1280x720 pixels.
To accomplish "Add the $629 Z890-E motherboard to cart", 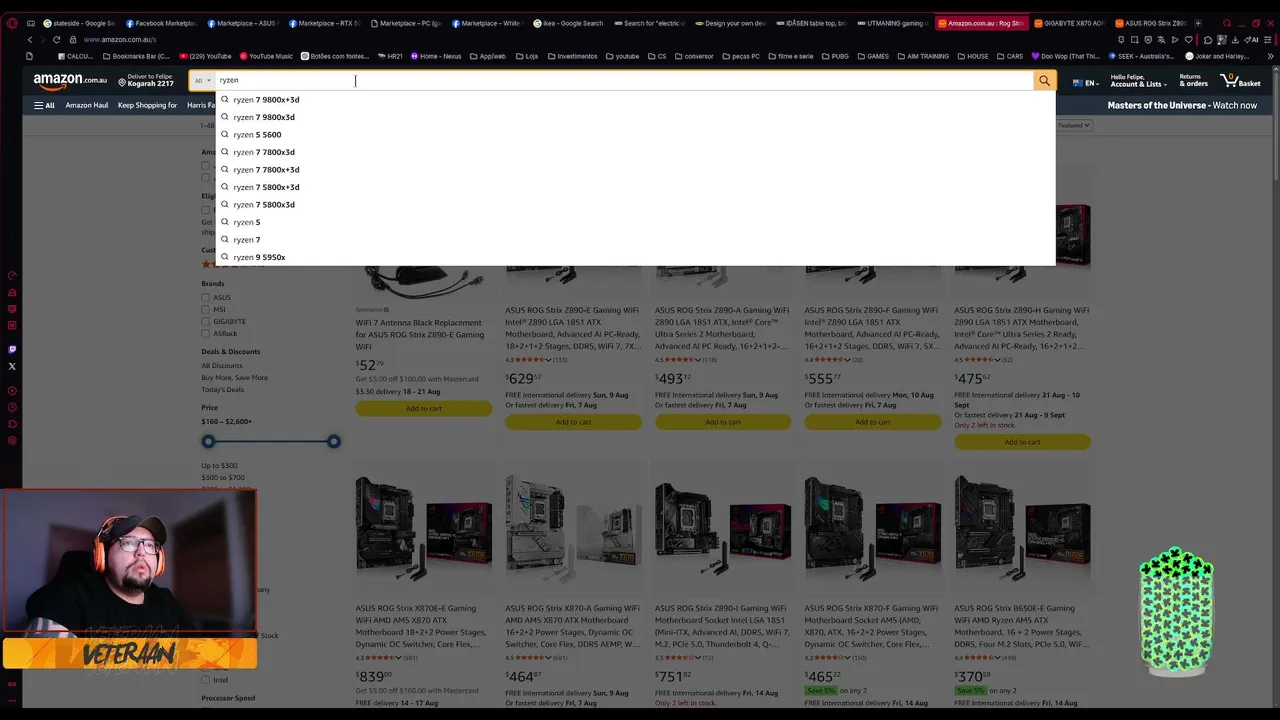I will coord(573,422).
